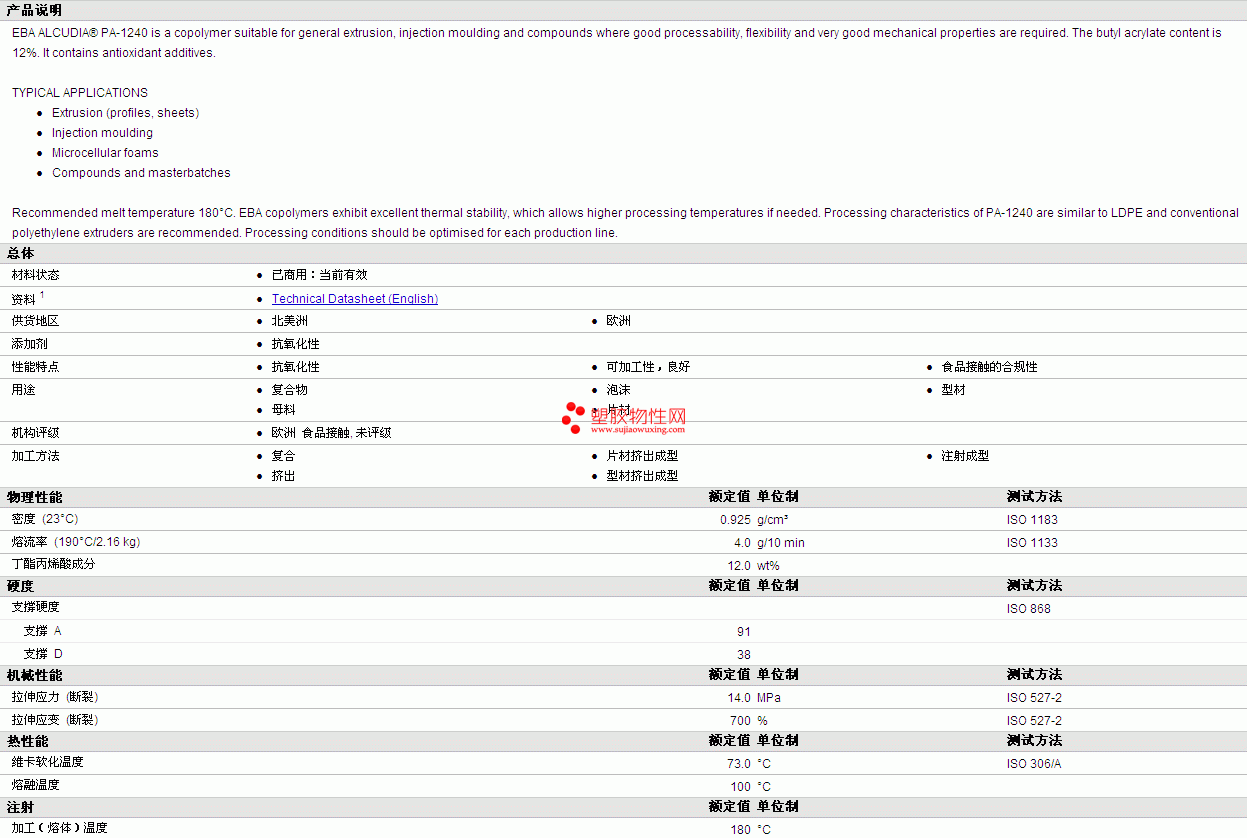Select 型材 under 用途
1247x838 pixels.
pyautogui.click(x=953, y=390)
